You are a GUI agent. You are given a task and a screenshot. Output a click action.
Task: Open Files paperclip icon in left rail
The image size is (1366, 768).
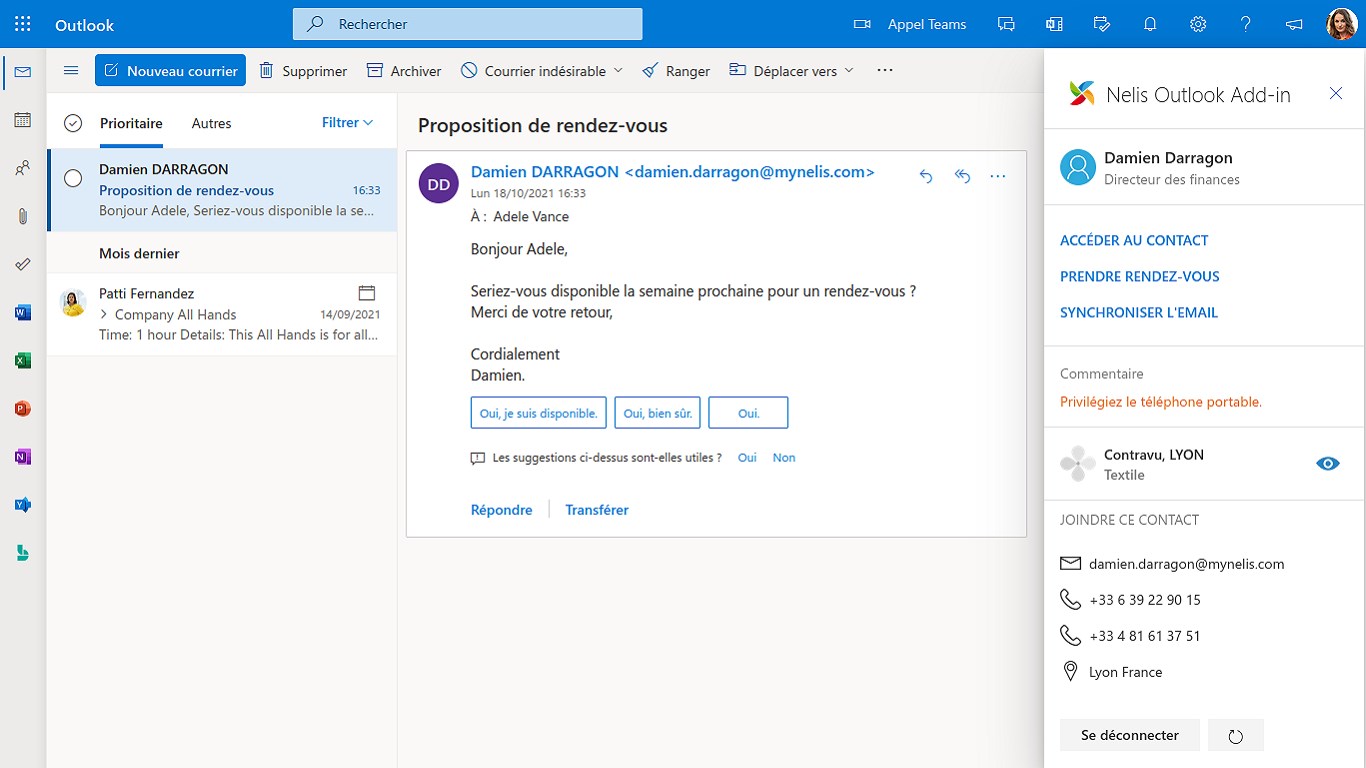[x=23, y=216]
